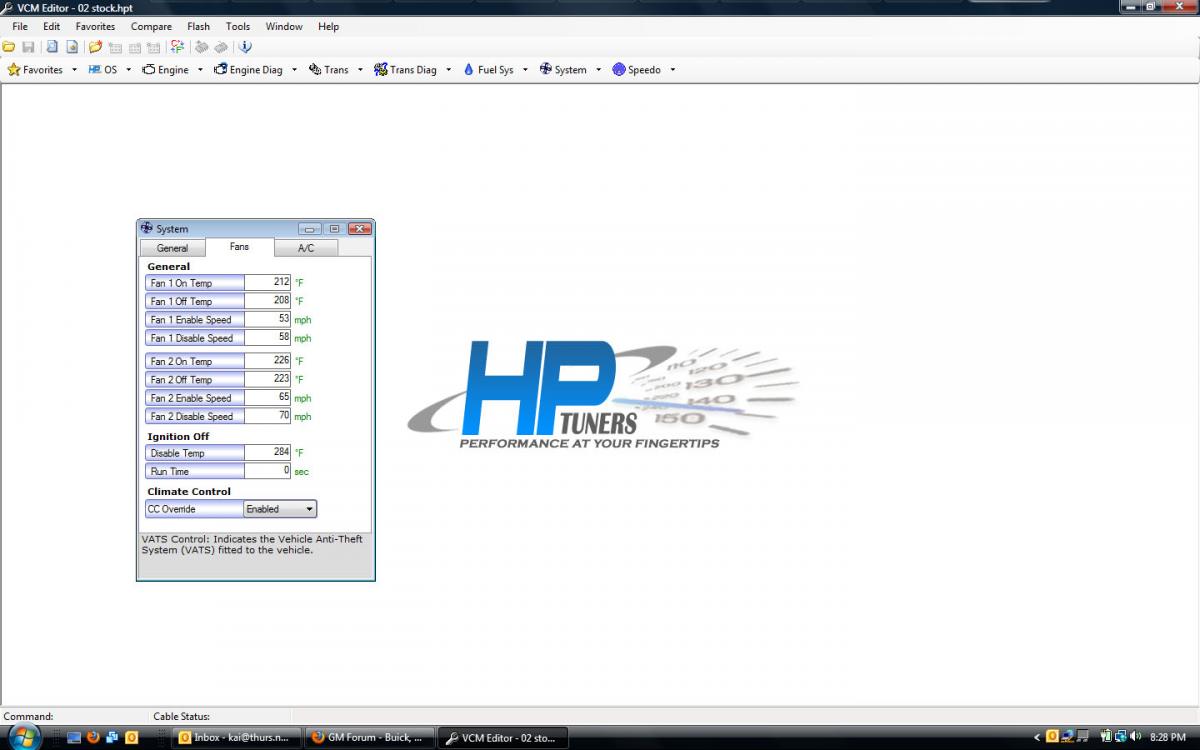The height and width of the screenshot is (750, 1200).
Task: Switch to the General tab
Action: tap(172, 248)
